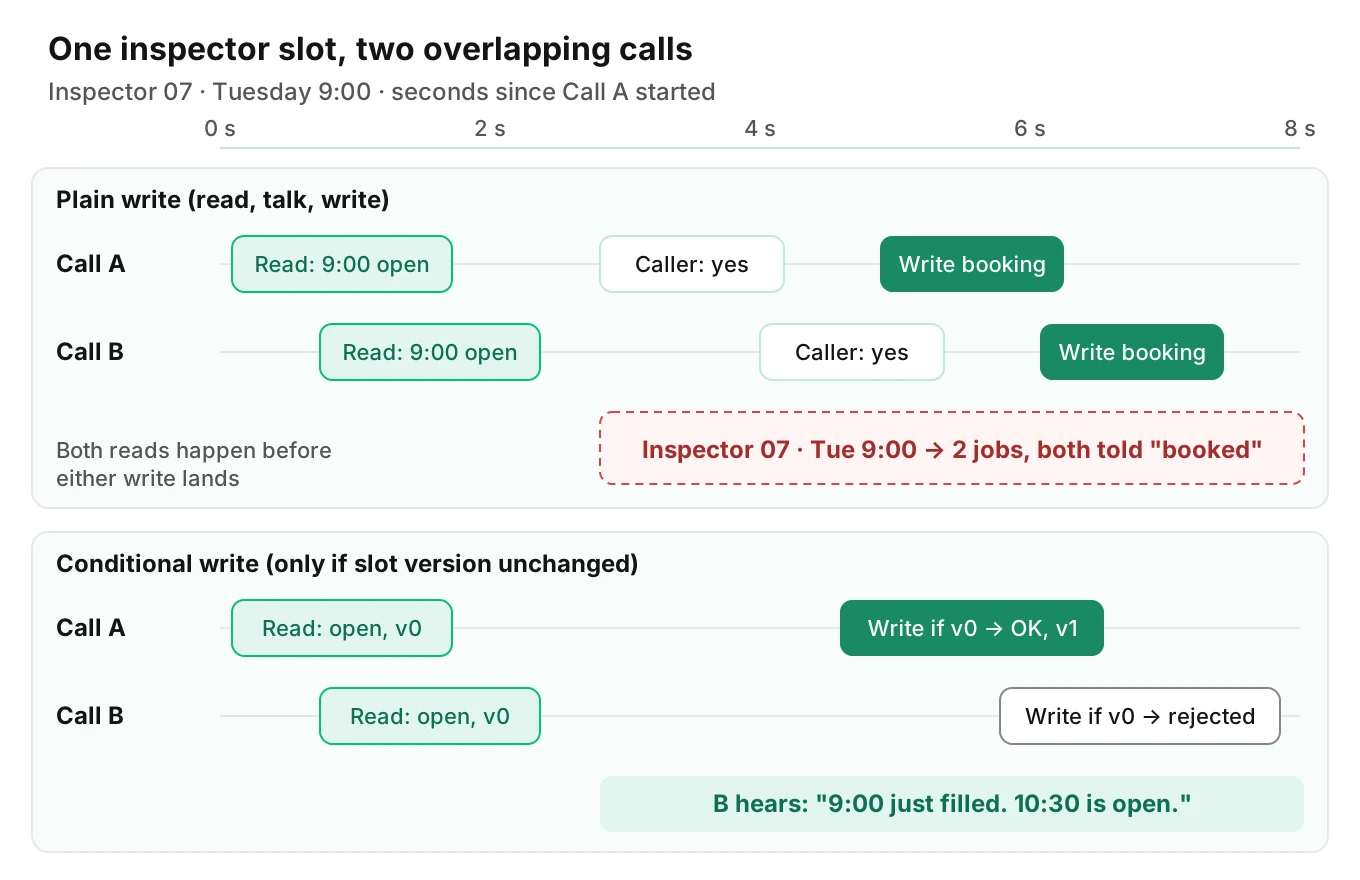Select the subtitle starting with 'Inspector 07 · Tuesday 9:00'

coord(381,92)
